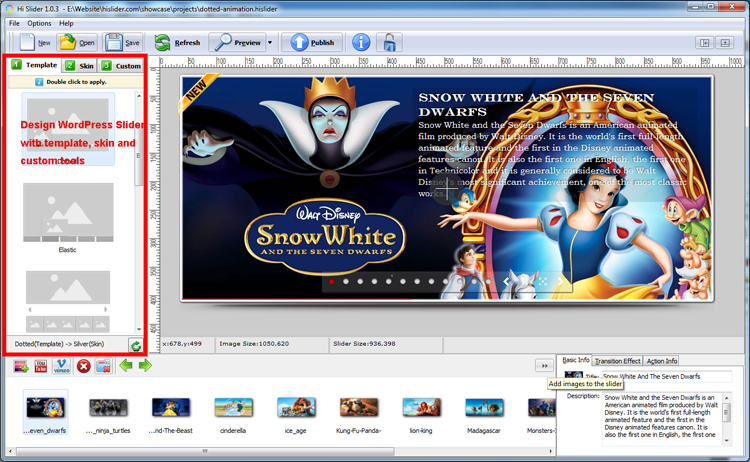The image size is (750, 462).
Task: Click the 'Double click to apply.' hint
Action: pyautogui.click(x=77, y=82)
